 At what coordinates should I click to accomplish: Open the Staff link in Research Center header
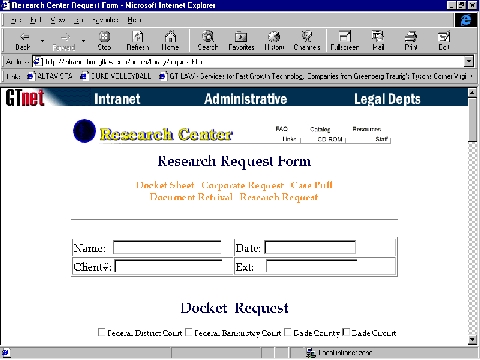[x=382, y=139]
